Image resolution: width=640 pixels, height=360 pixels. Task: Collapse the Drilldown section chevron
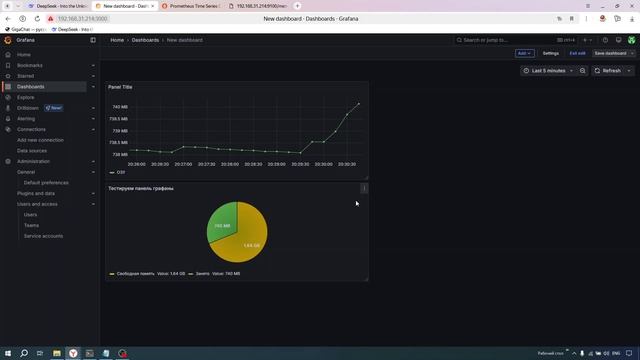click(x=93, y=108)
